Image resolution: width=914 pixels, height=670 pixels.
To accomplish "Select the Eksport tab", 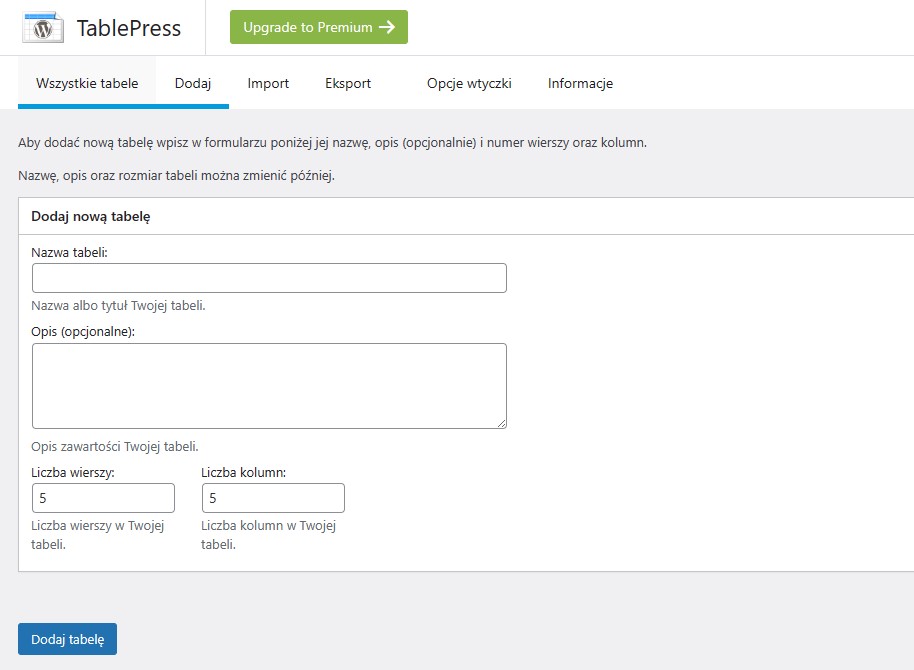I will (348, 83).
